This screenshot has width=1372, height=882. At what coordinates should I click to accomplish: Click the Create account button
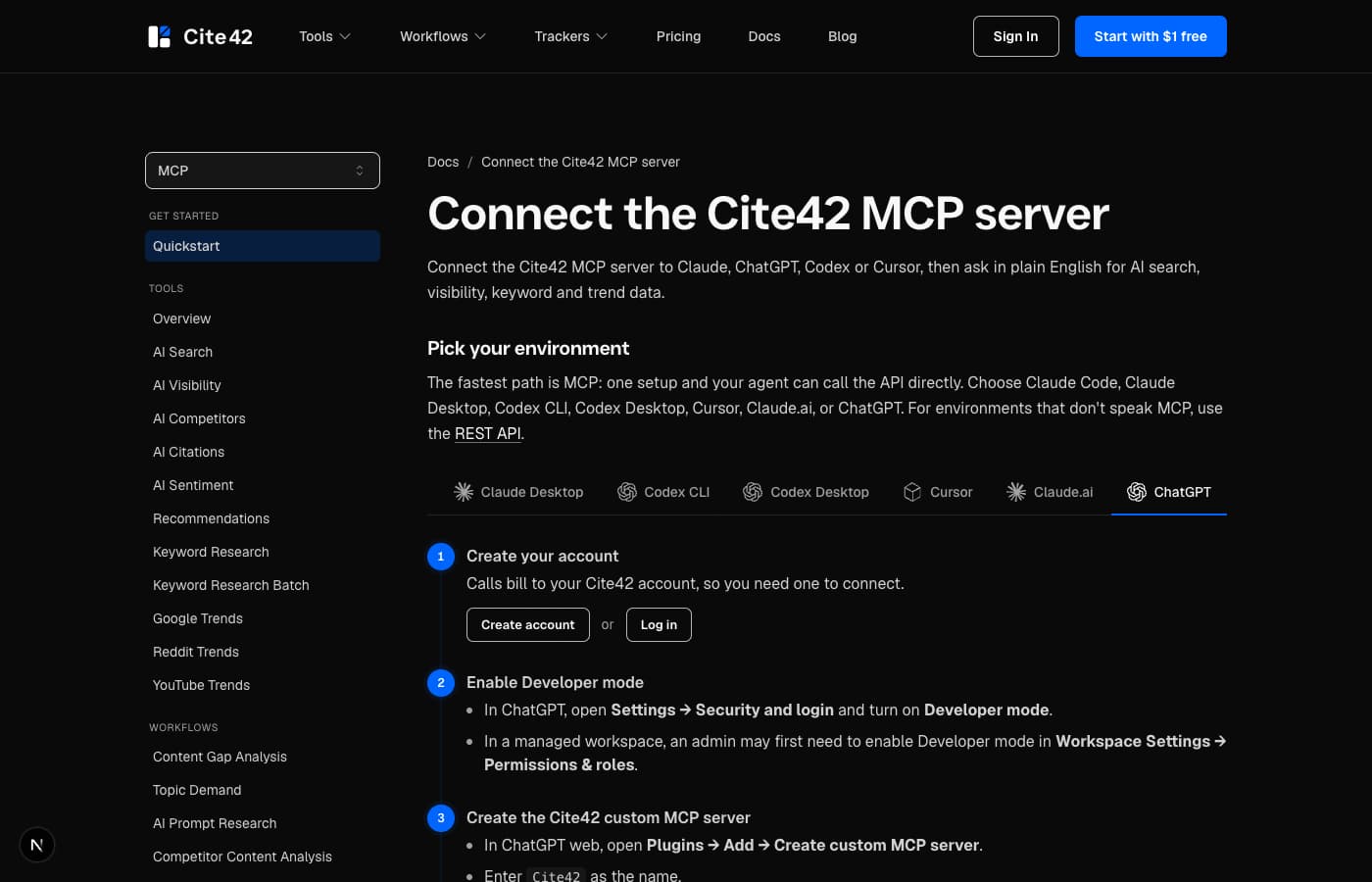(x=528, y=624)
